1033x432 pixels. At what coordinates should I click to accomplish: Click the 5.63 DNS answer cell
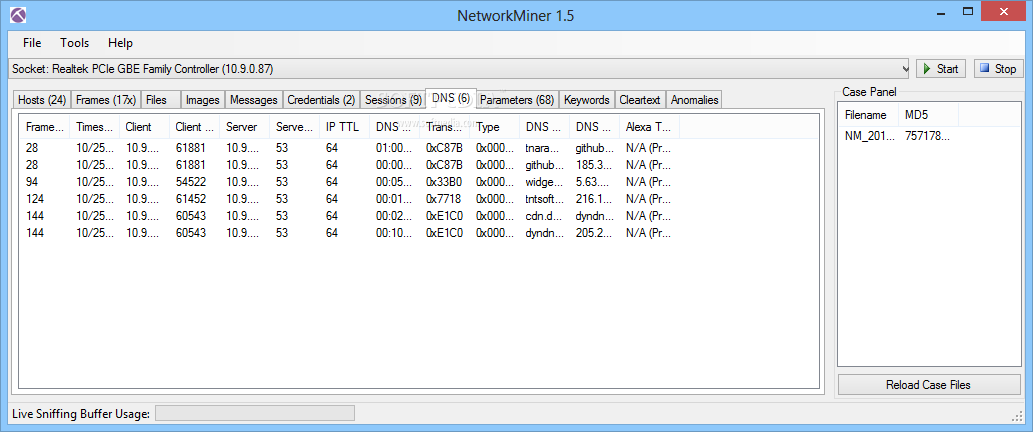(x=592, y=181)
